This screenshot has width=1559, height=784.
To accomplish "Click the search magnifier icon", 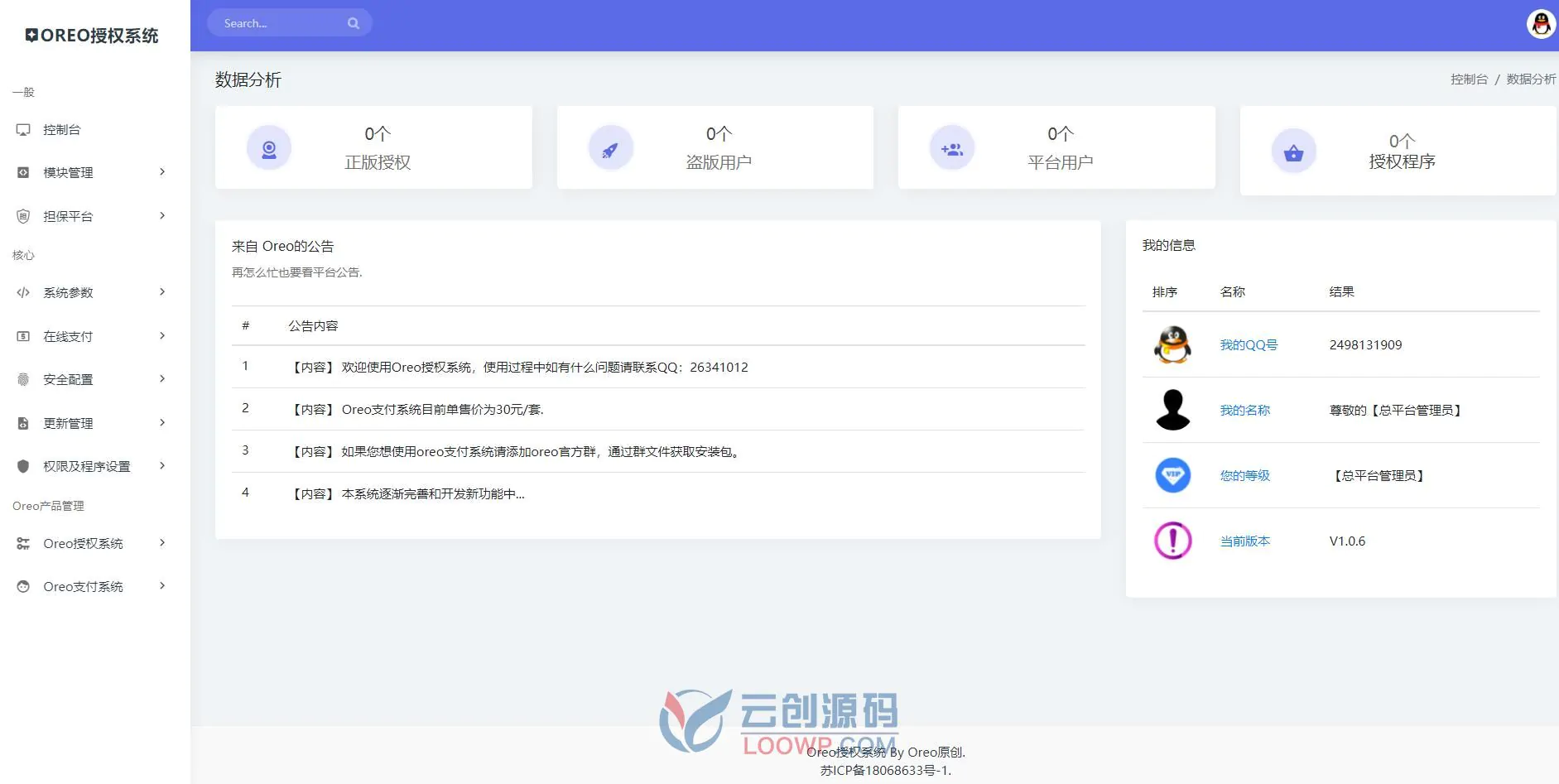I will click(354, 23).
